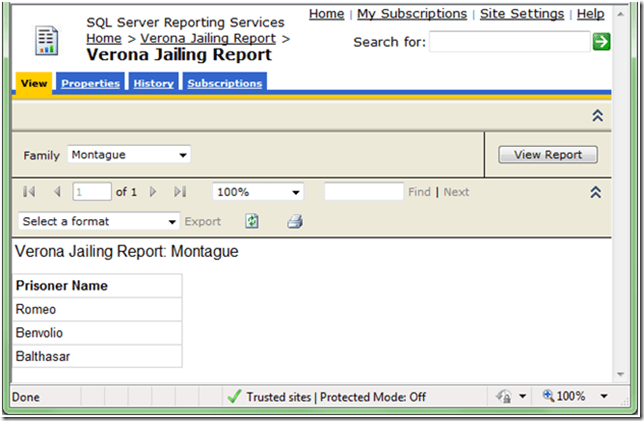The width and height of the screenshot is (644, 421).
Task: Go to next report page
Action: click(x=153, y=192)
